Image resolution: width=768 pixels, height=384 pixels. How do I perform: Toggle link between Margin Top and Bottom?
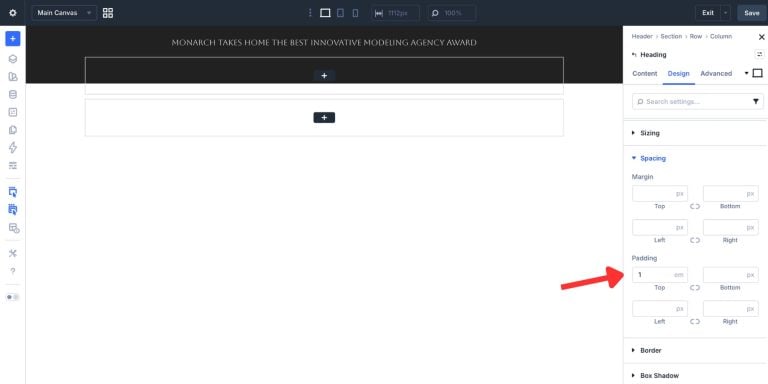point(695,207)
